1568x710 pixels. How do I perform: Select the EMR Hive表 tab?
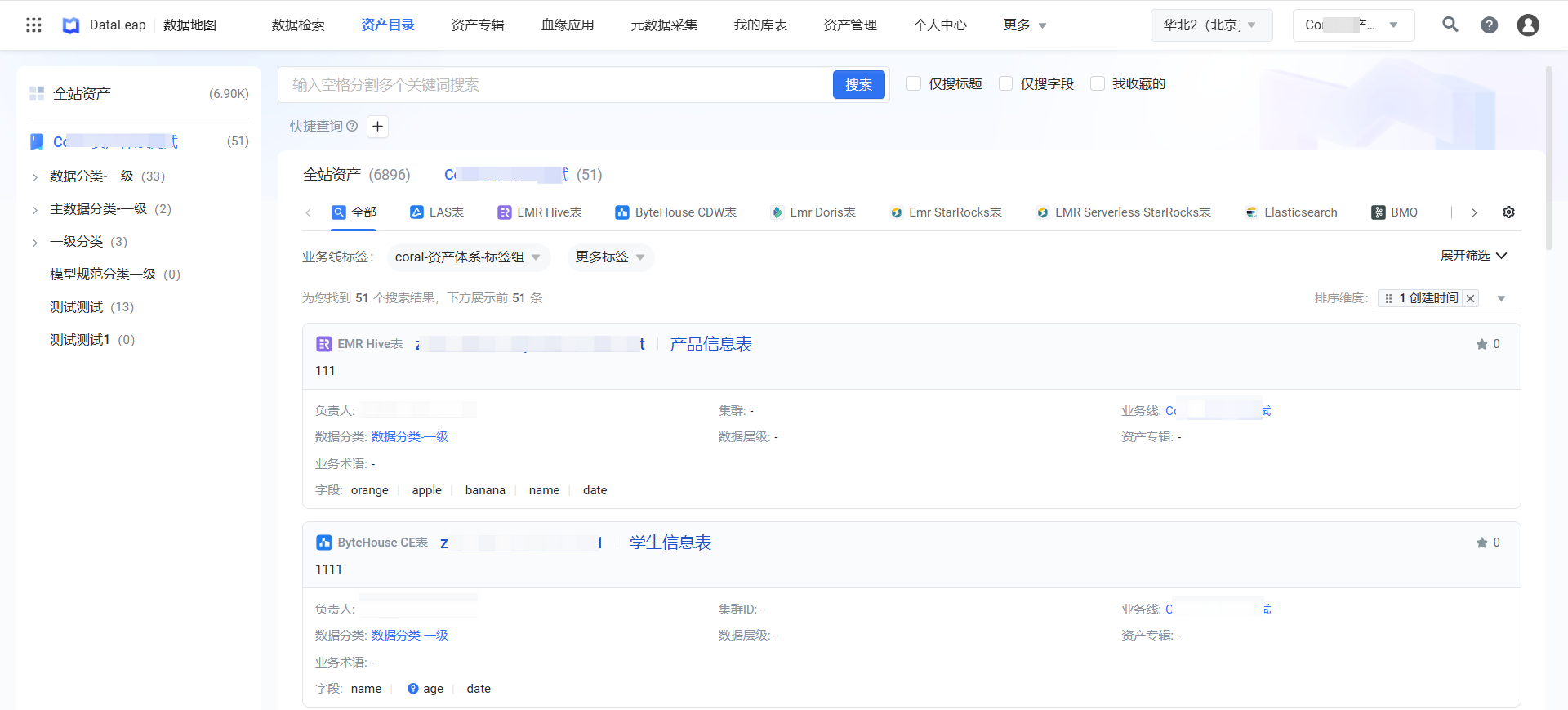pos(540,212)
